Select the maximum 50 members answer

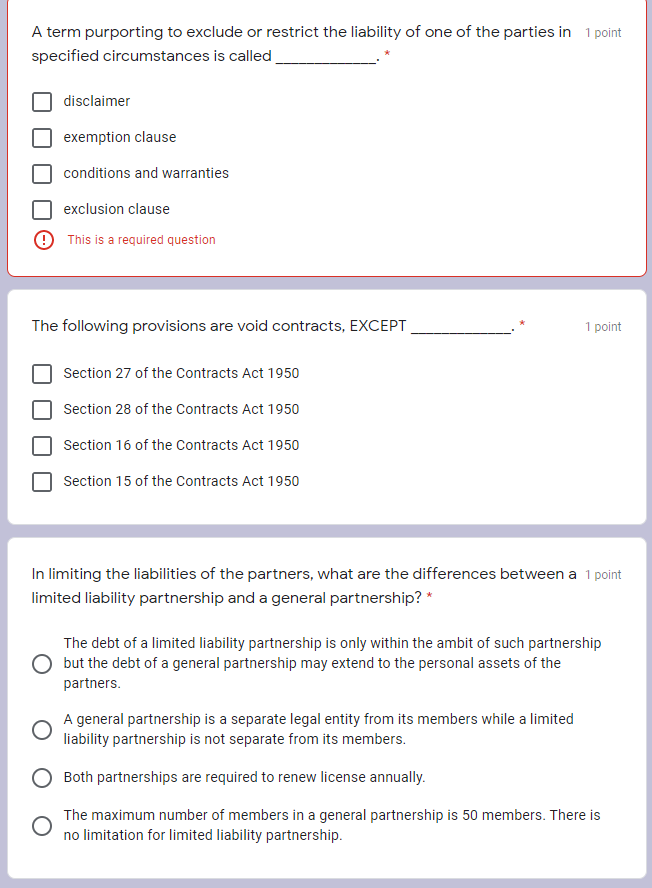42,825
